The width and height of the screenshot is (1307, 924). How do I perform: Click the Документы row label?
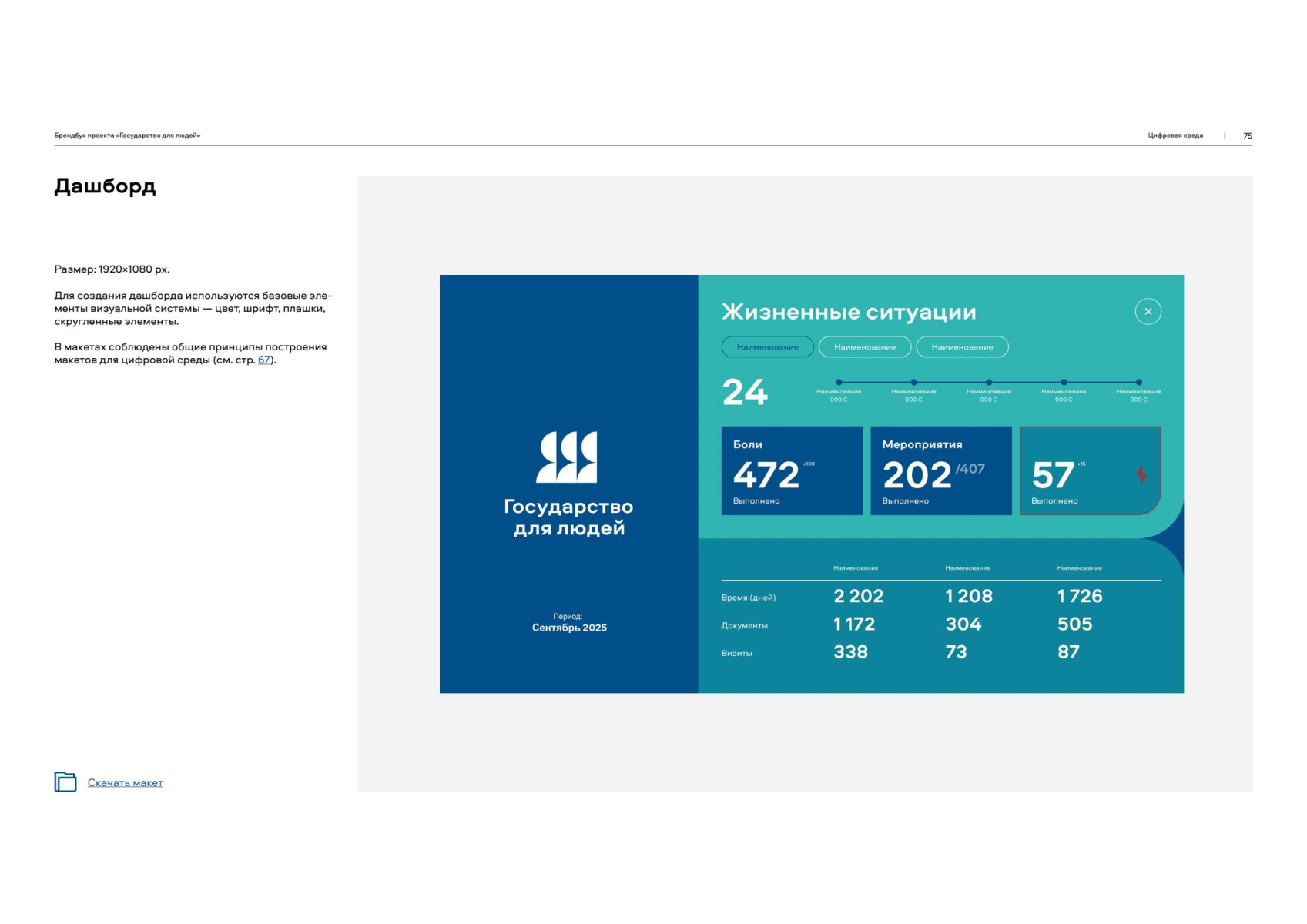coord(744,625)
